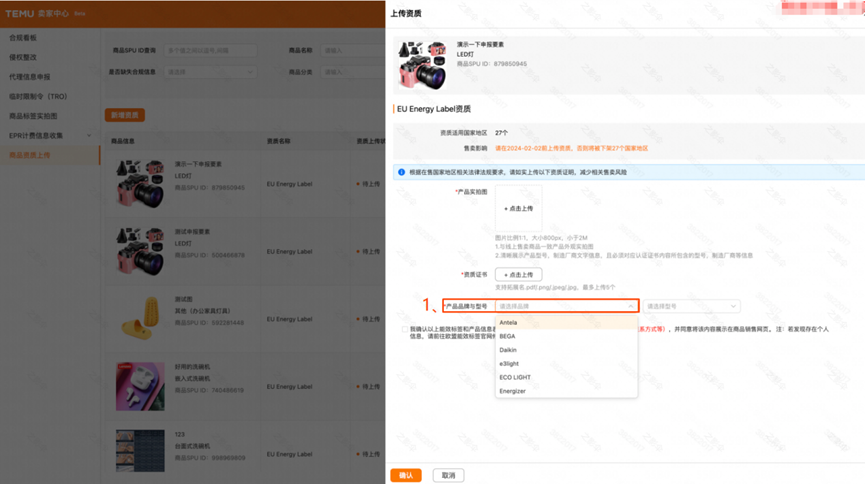
Task: Click 点击上传 button next to 资质证书
Action: pos(519,274)
